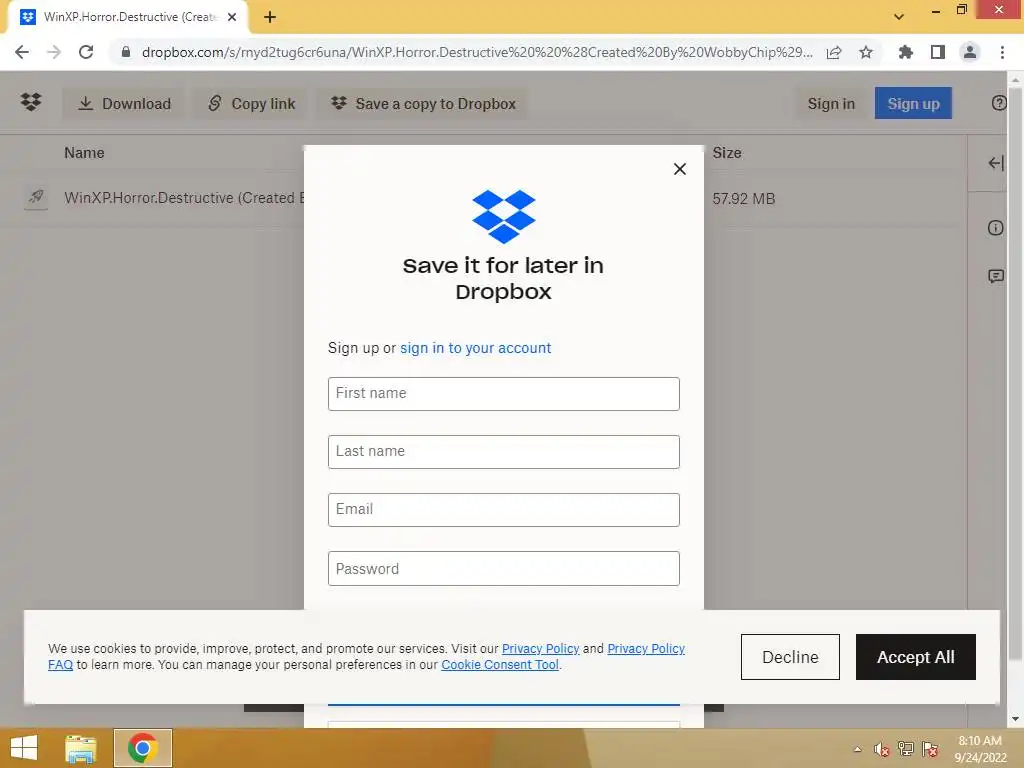Click the Name column header
The height and width of the screenshot is (768, 1024).
84,153
